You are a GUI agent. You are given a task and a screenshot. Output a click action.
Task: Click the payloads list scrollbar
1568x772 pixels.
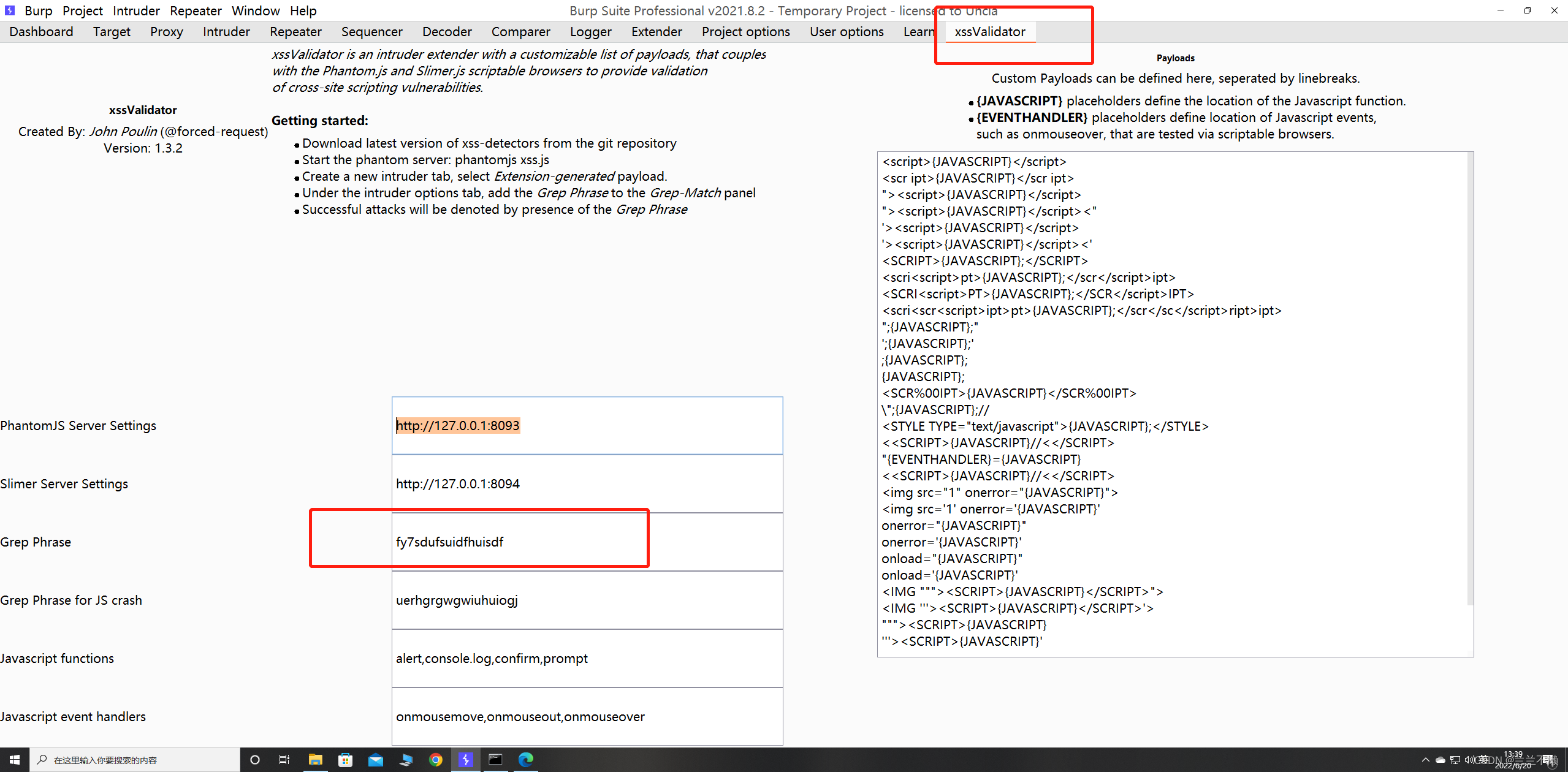click(1469, 380)
